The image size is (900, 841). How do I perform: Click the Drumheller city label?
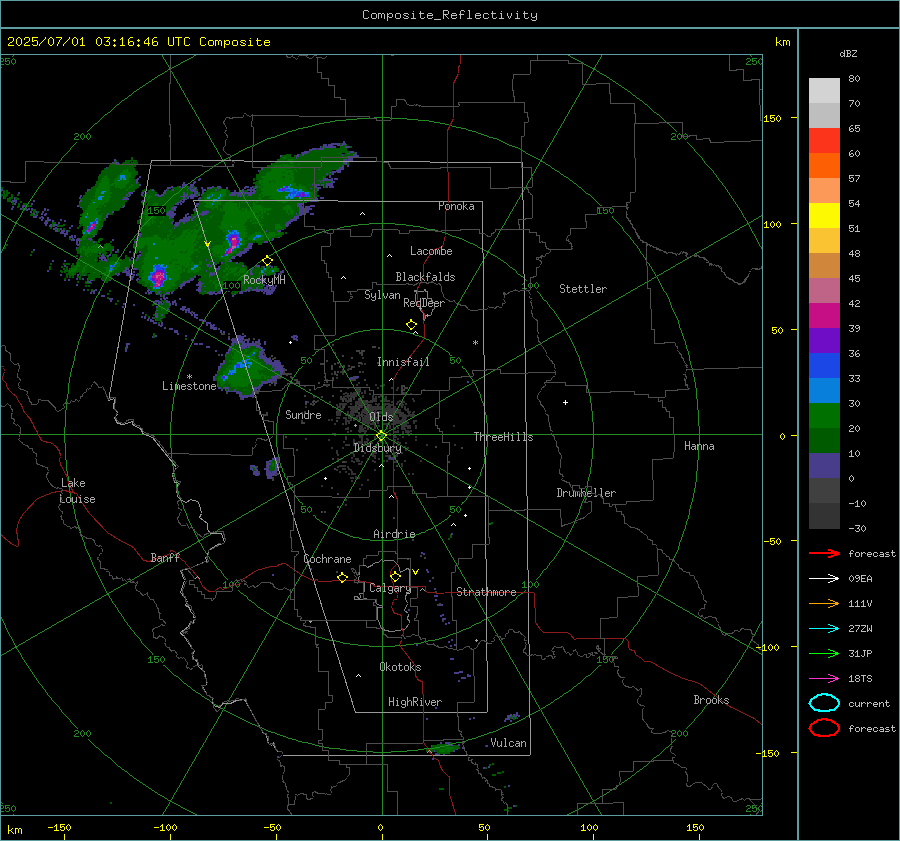click(x=586, y=493)
